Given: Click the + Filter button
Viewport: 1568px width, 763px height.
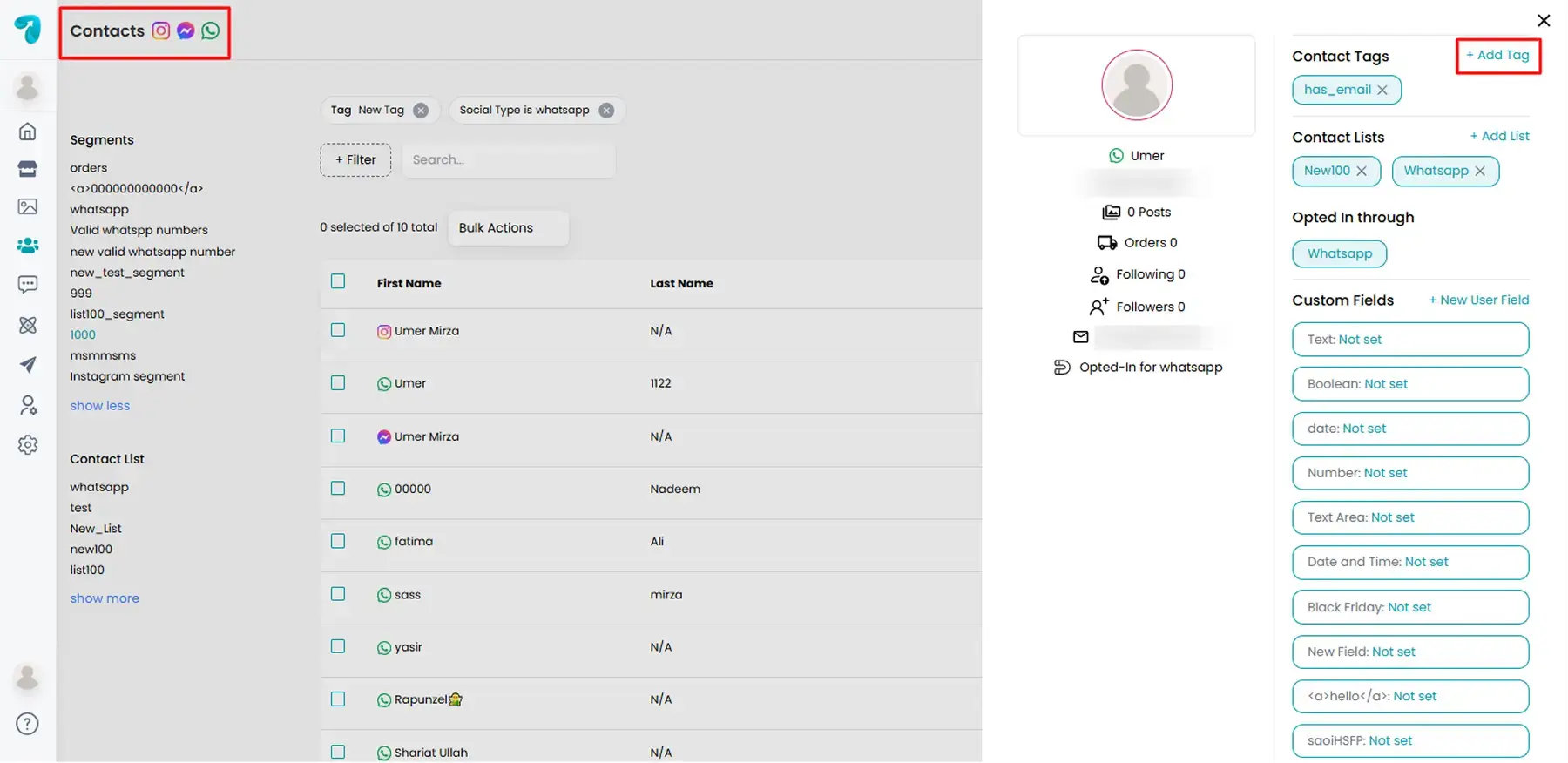Looking at the screenshot, I should tap(355, 160).
